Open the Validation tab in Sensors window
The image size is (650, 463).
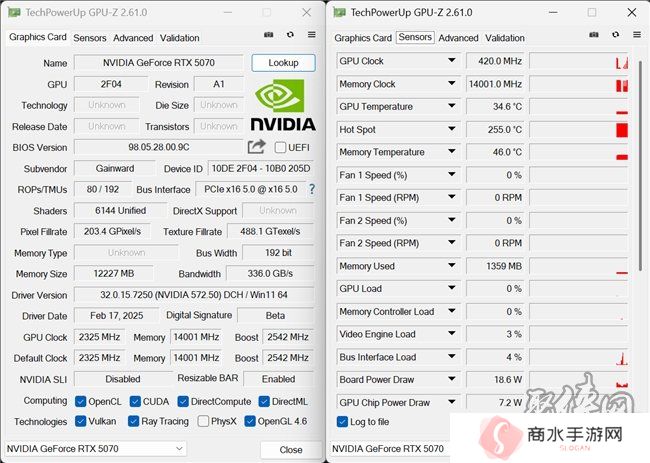[x=504, y=38]
